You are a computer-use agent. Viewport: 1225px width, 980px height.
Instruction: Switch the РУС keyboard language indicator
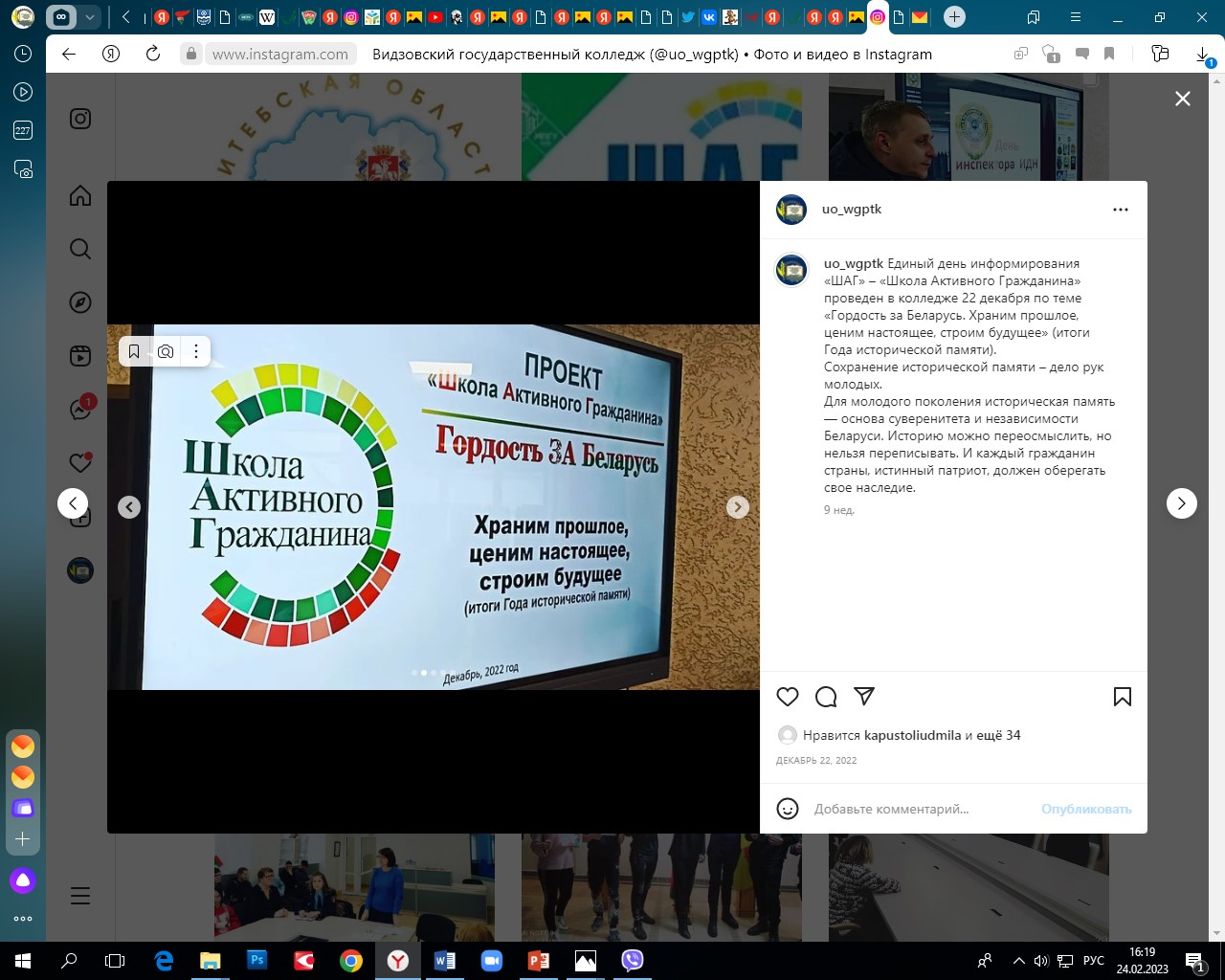(x=1093, y=961)
